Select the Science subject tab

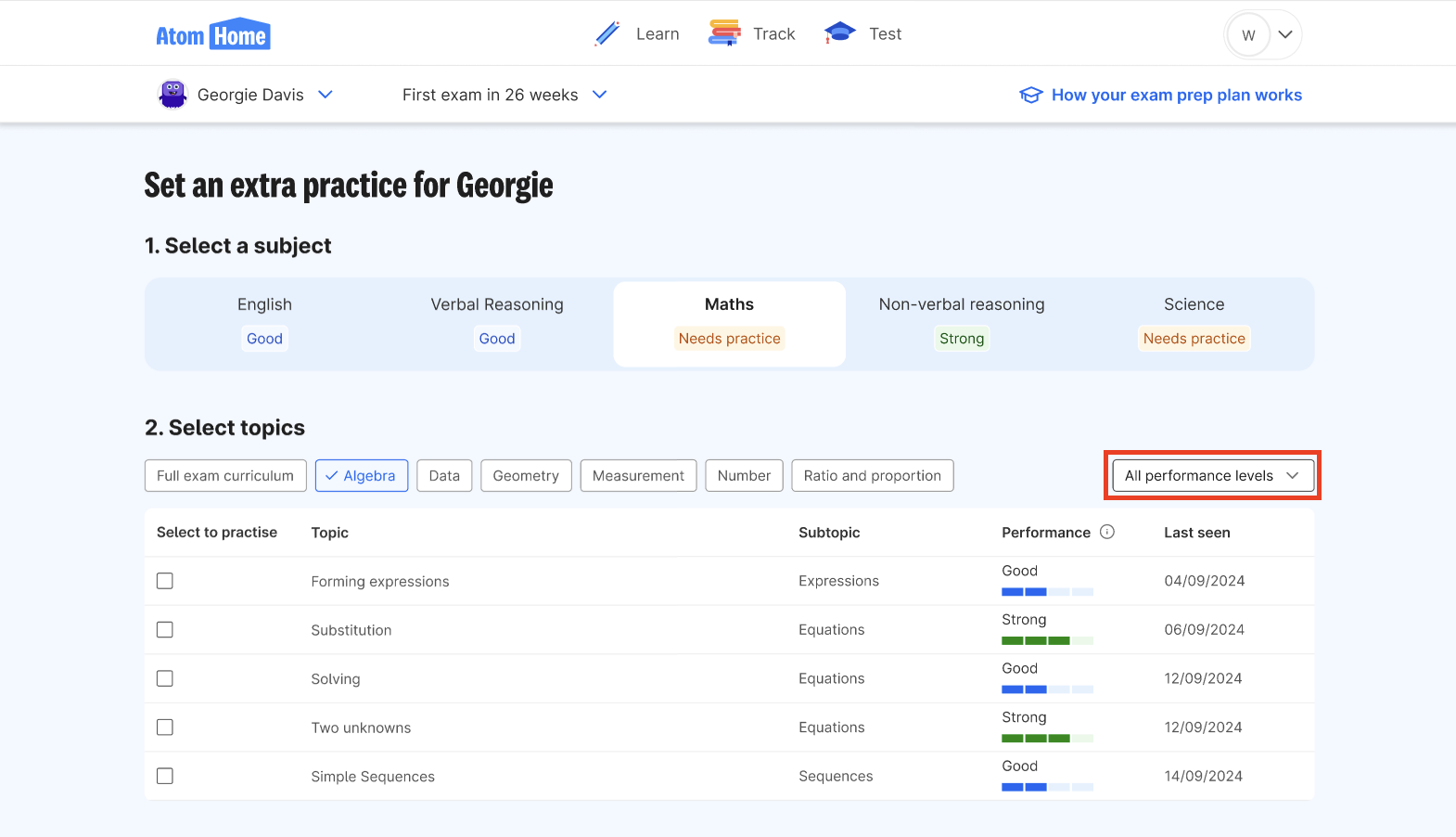click(1194, 324)
